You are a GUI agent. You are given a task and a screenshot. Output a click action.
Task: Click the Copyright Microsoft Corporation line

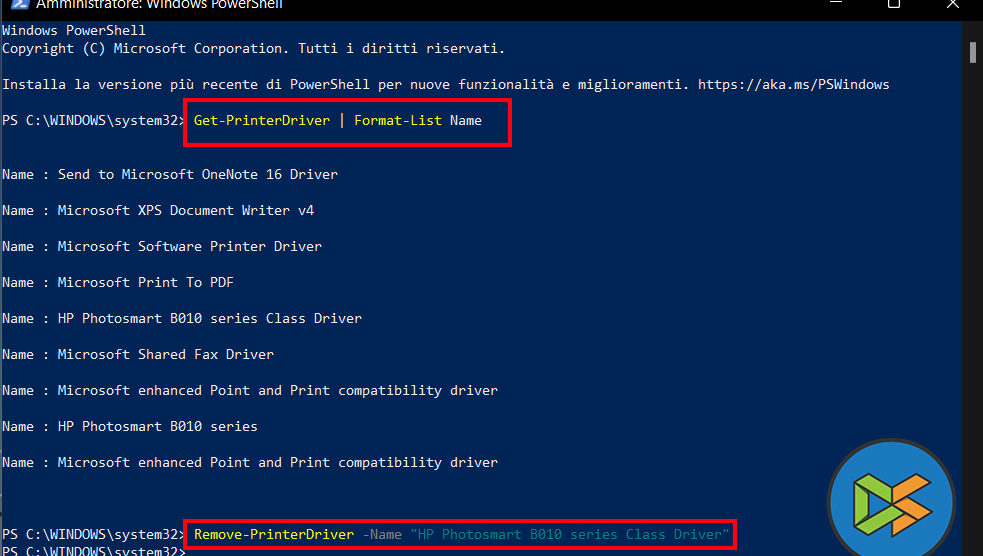[x=253, y=48]
